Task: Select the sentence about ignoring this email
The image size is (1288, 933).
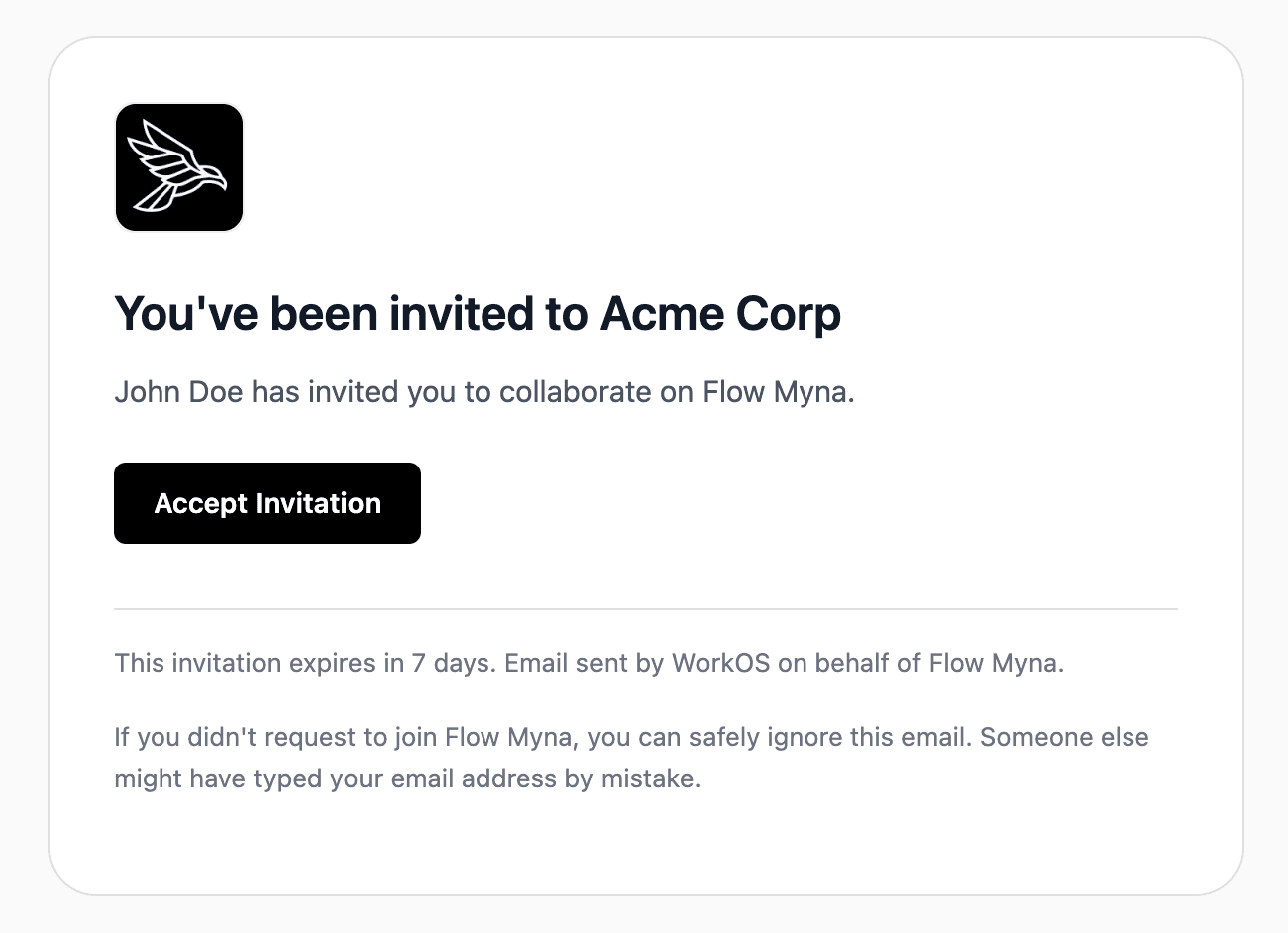Action: click(x=628, y=758)
